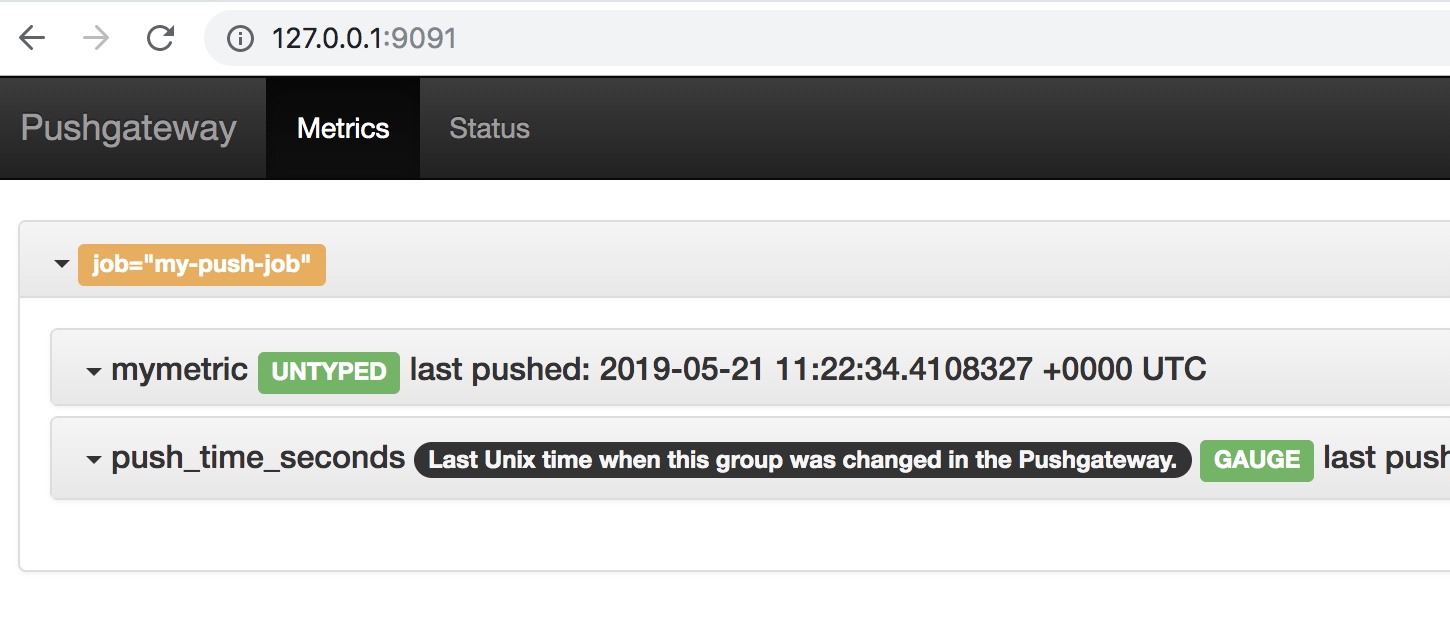Expand the mymetric caret arrow

tap(94, 371)
